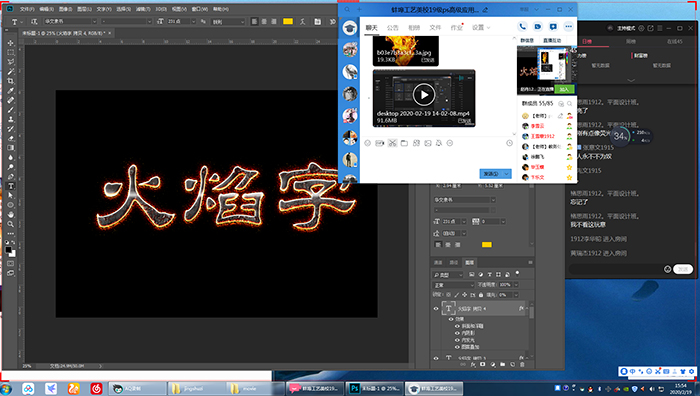Select the Horizontal Type tool in left toolbar
The height and width of the screenshot is (396, 700).
click(x=11, y=186)
